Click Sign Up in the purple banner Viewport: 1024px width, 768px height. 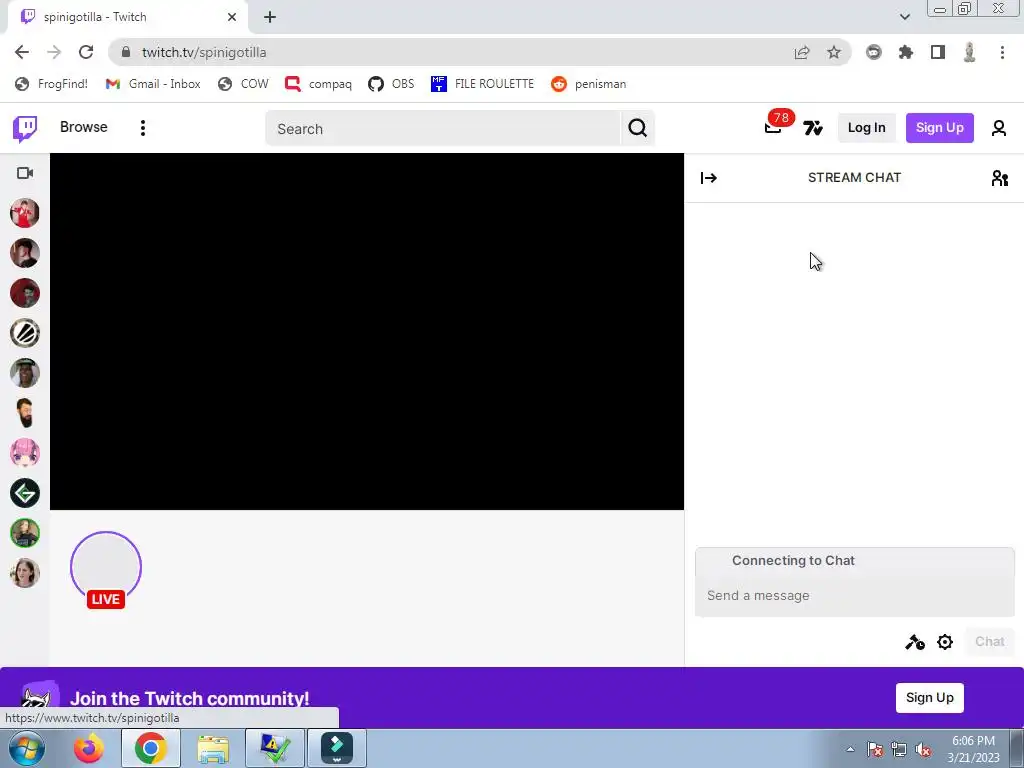click(x=929, y=697)
